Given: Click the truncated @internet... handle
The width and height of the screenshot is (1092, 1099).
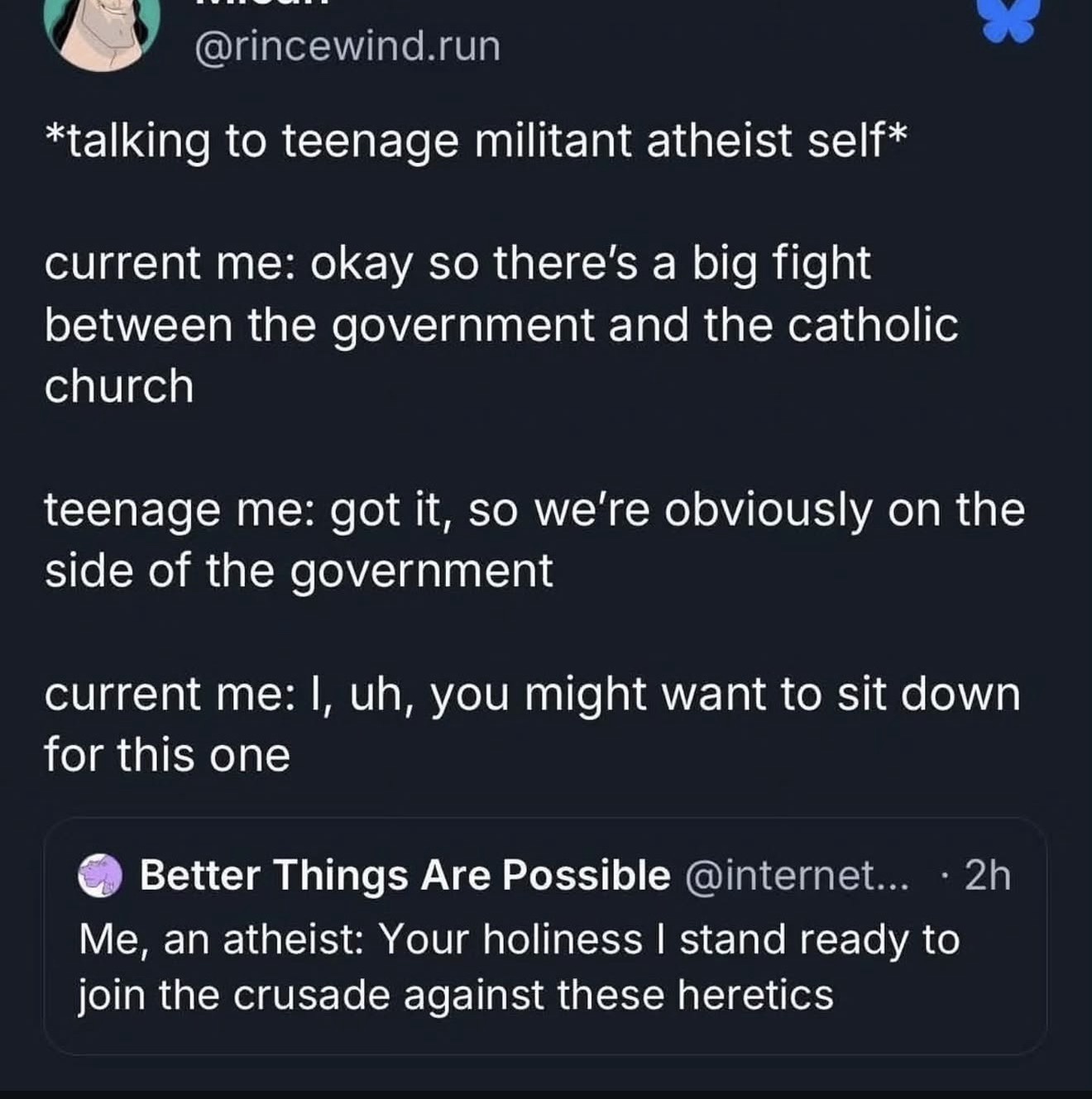Looking at the screenshot, I should pos(797,875).
